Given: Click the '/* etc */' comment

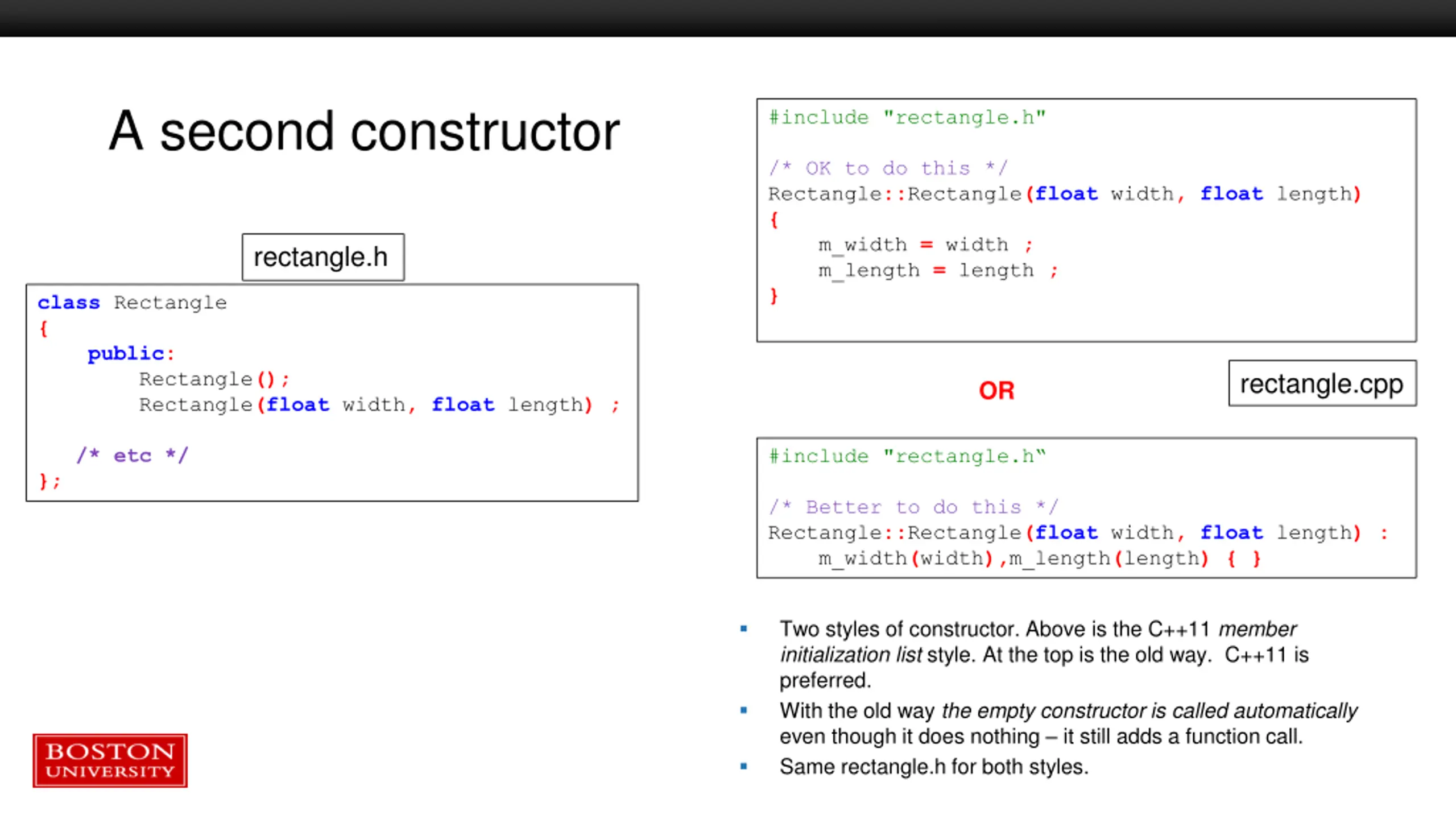Looking at the screenshot, I should [132, 456].
